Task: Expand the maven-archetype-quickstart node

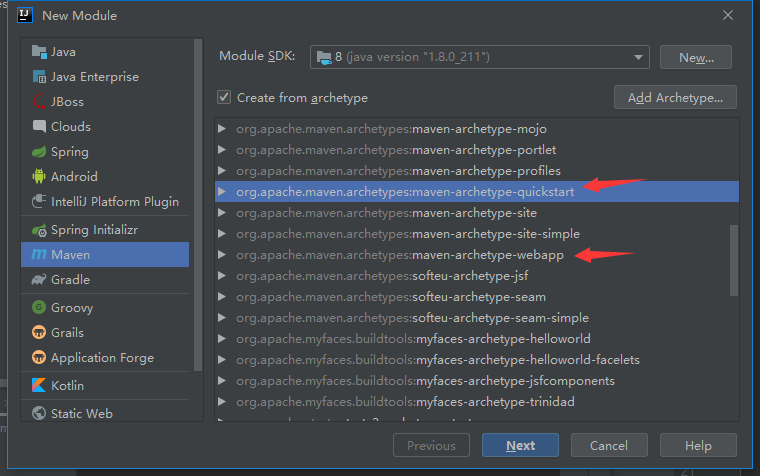Action: point(222,191)
